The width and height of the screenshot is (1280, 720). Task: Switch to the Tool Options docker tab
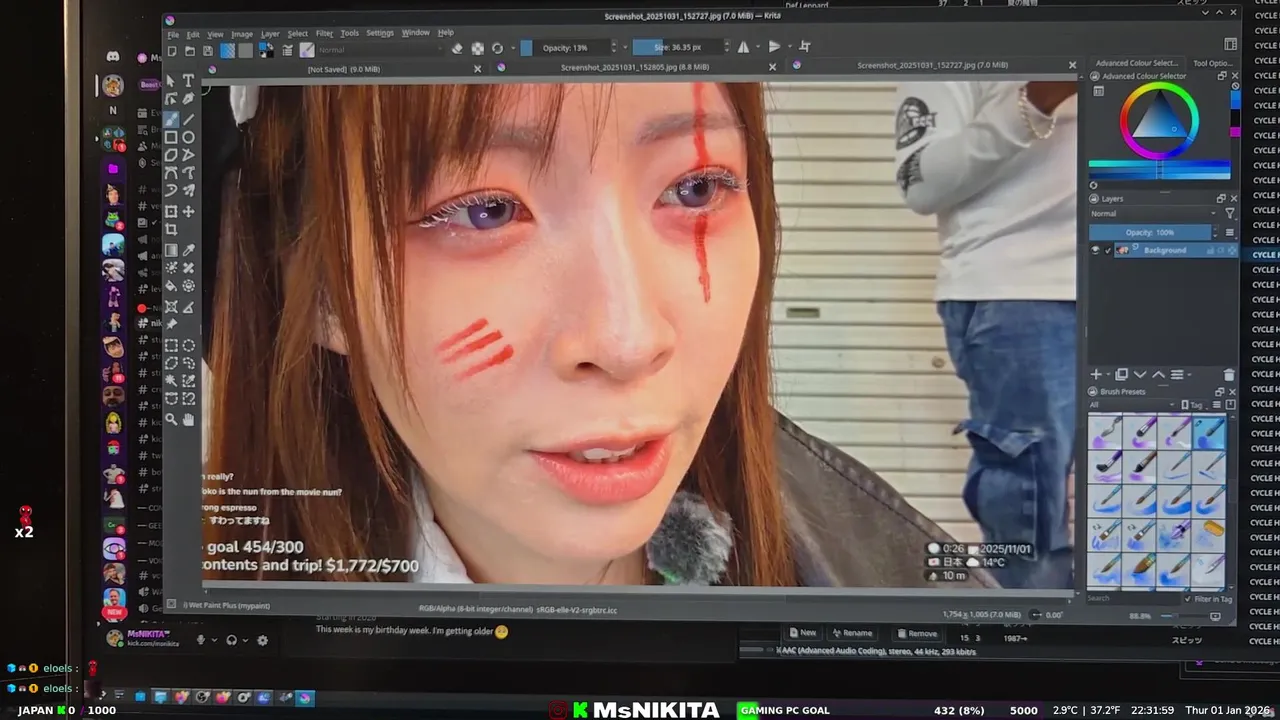click(1213, 63)
